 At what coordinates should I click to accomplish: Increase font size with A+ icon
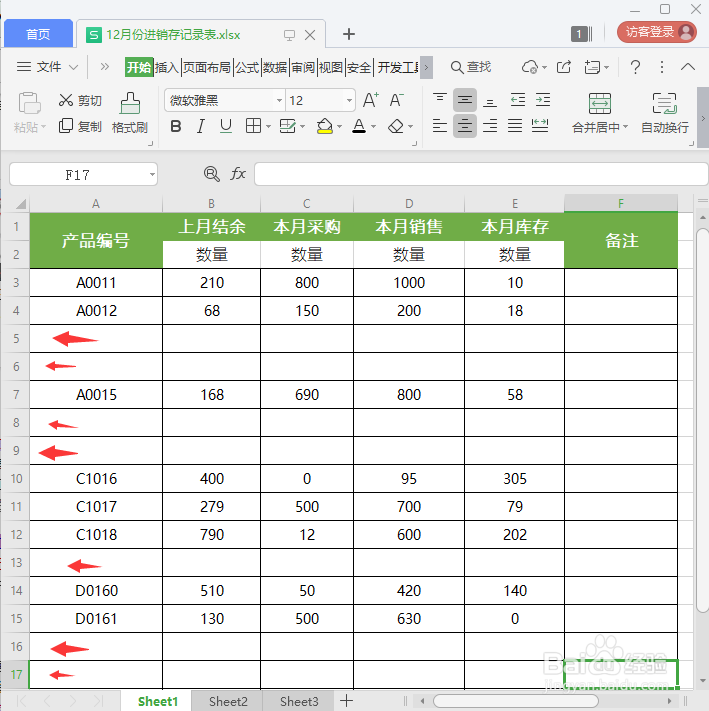point(370,100)
